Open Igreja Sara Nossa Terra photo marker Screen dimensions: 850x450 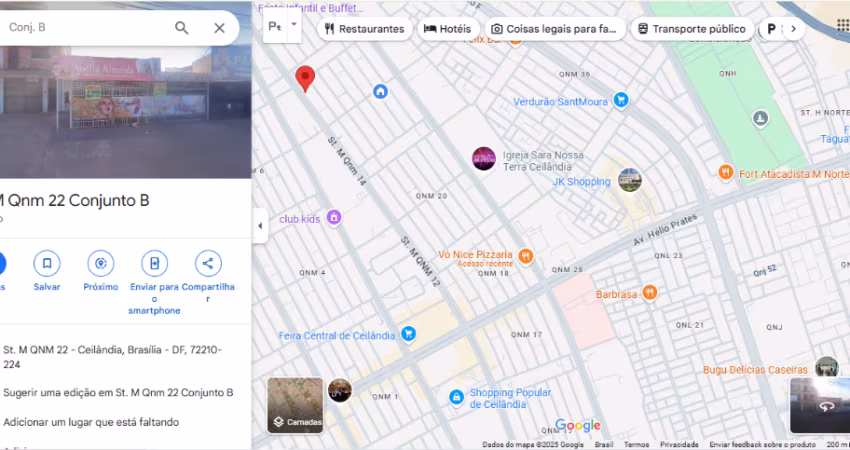point(484,159)
